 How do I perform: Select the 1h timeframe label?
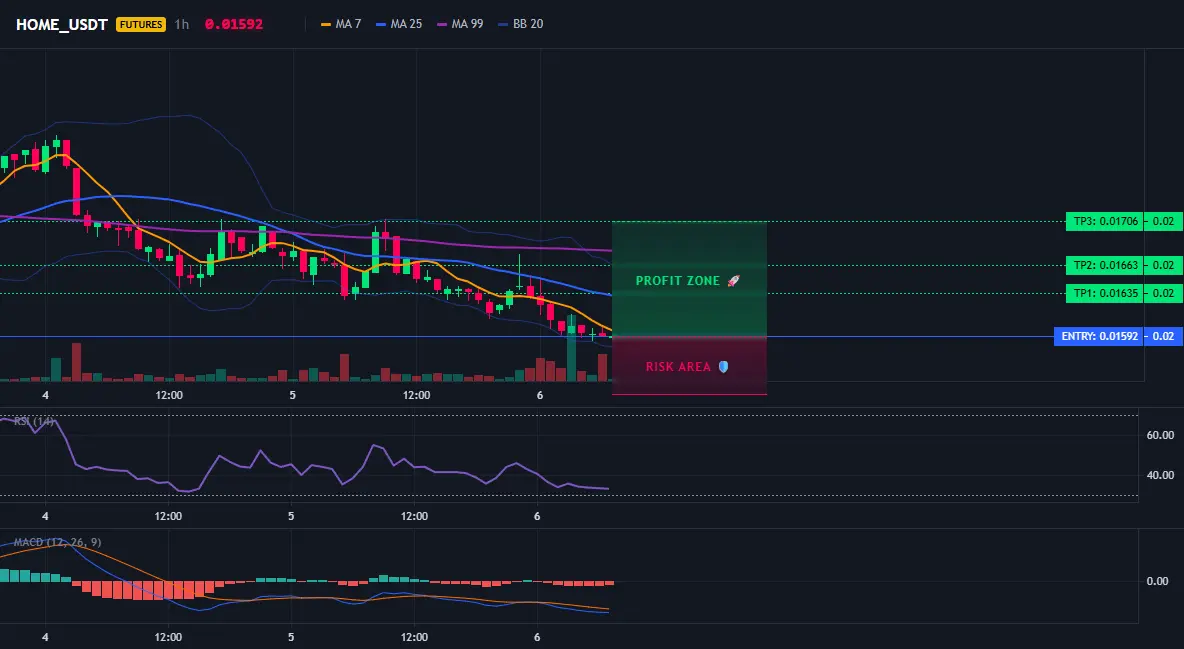tap(182, 24)
